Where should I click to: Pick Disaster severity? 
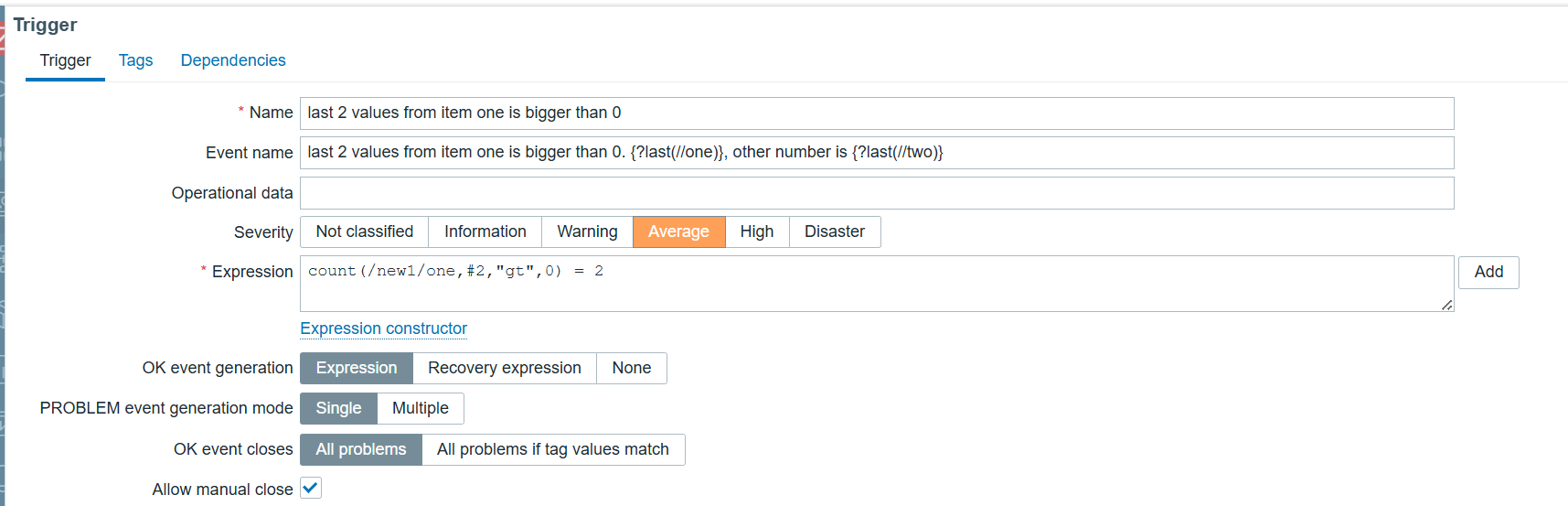click(x=834, y=232)
